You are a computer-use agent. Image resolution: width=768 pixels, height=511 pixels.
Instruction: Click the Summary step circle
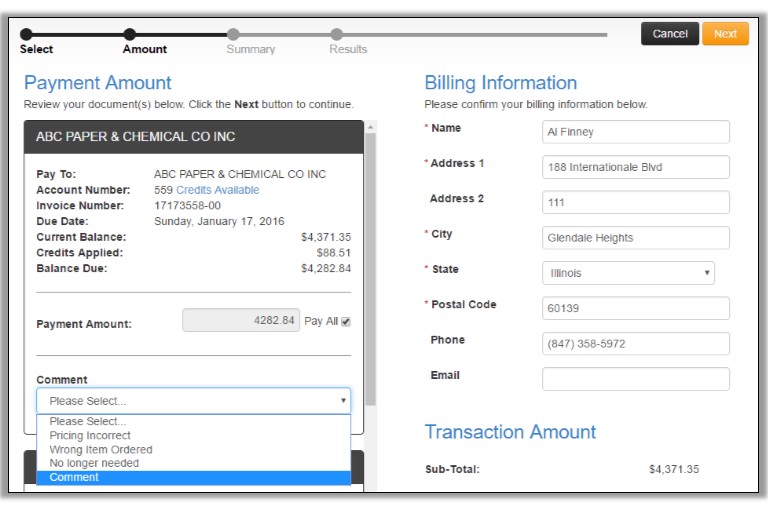tap(233, 34)
